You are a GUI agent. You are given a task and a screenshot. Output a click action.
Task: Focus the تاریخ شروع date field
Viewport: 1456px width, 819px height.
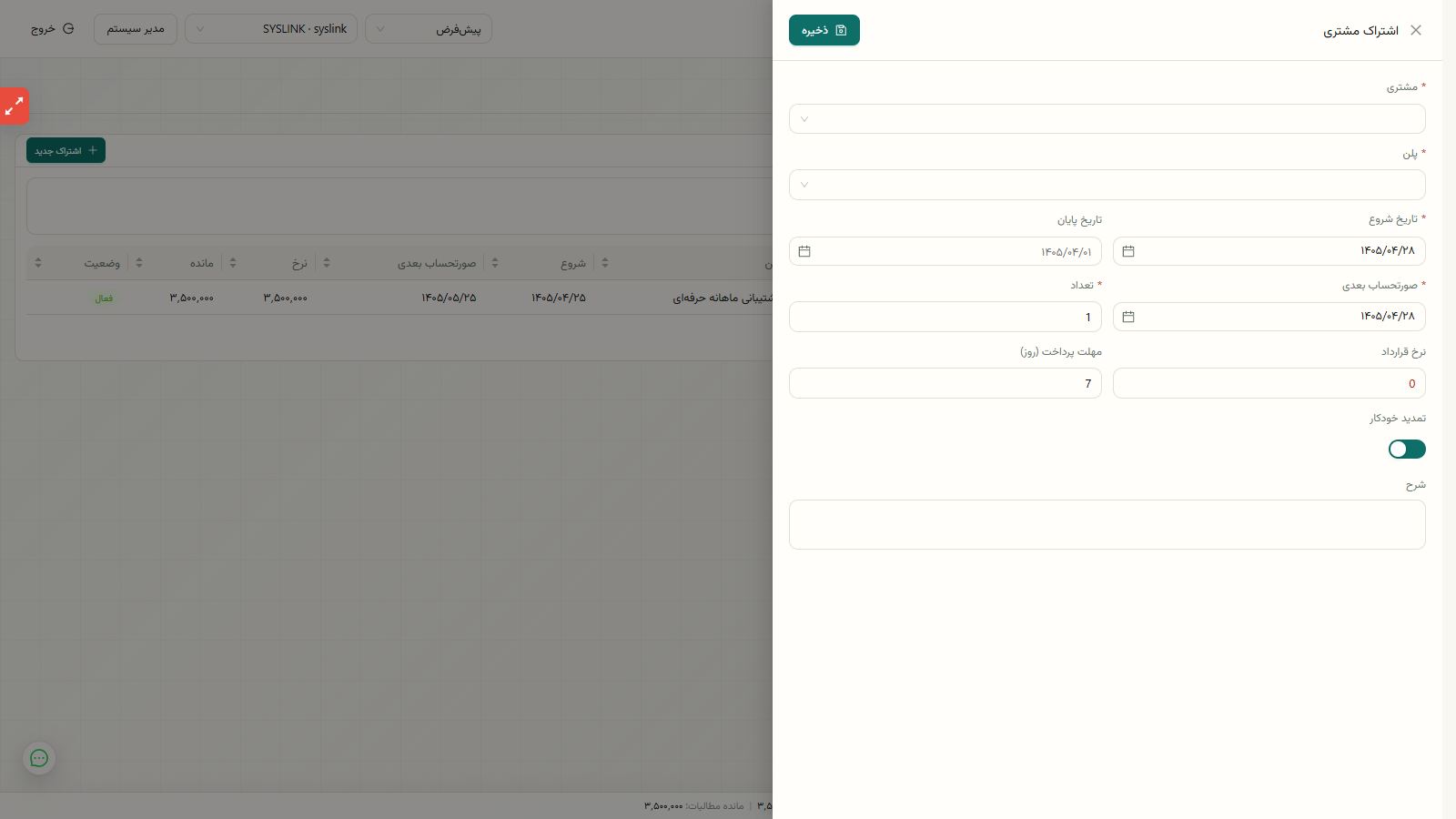point(1269,251)
